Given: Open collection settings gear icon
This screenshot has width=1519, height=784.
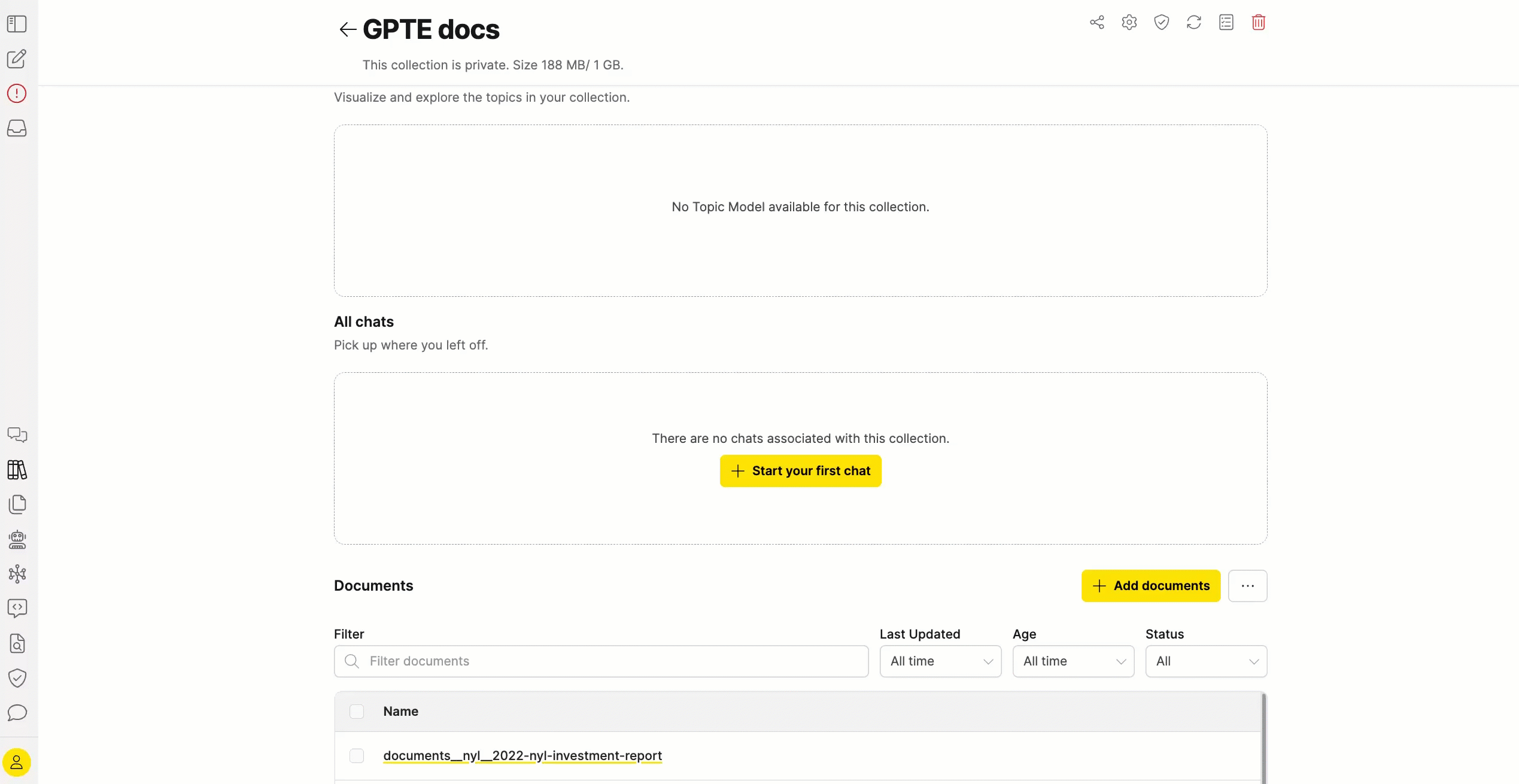Looking at the screenshot, I should [x=1129, y=23].
